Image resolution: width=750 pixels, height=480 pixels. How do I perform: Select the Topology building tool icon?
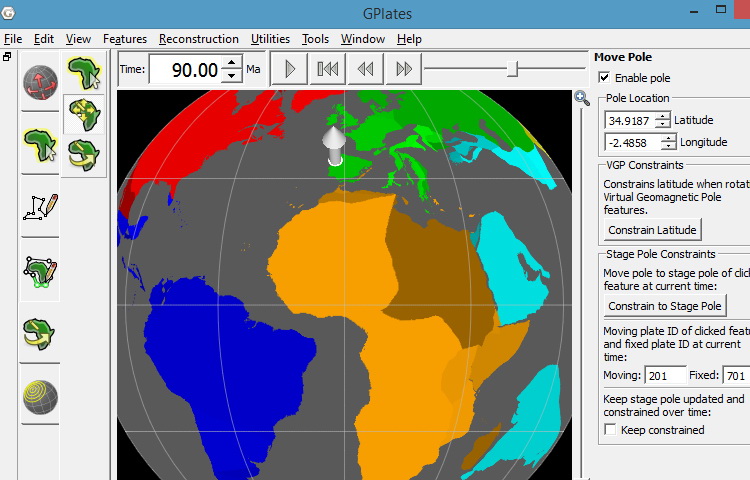click(x=41, y=271)
